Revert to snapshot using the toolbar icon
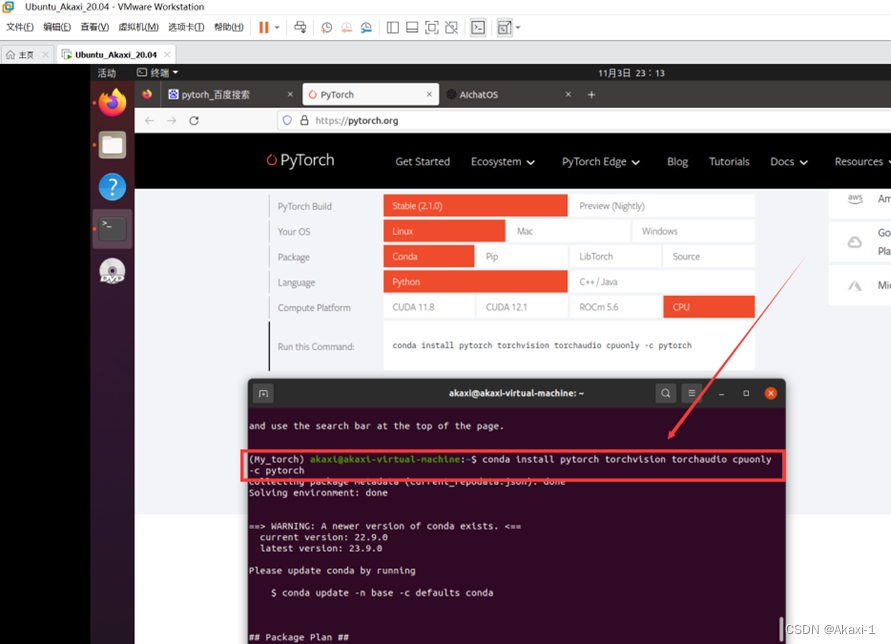 tap(347, 27)
